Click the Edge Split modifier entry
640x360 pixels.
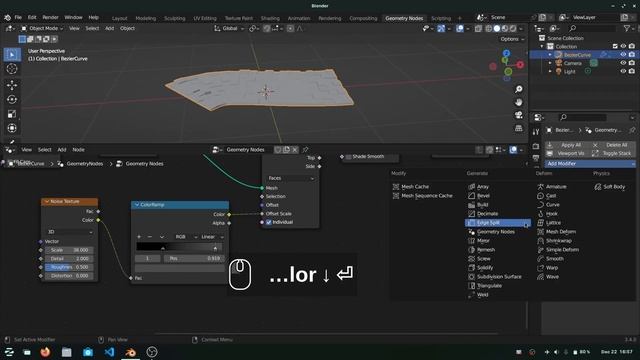[x=498, y=223]
